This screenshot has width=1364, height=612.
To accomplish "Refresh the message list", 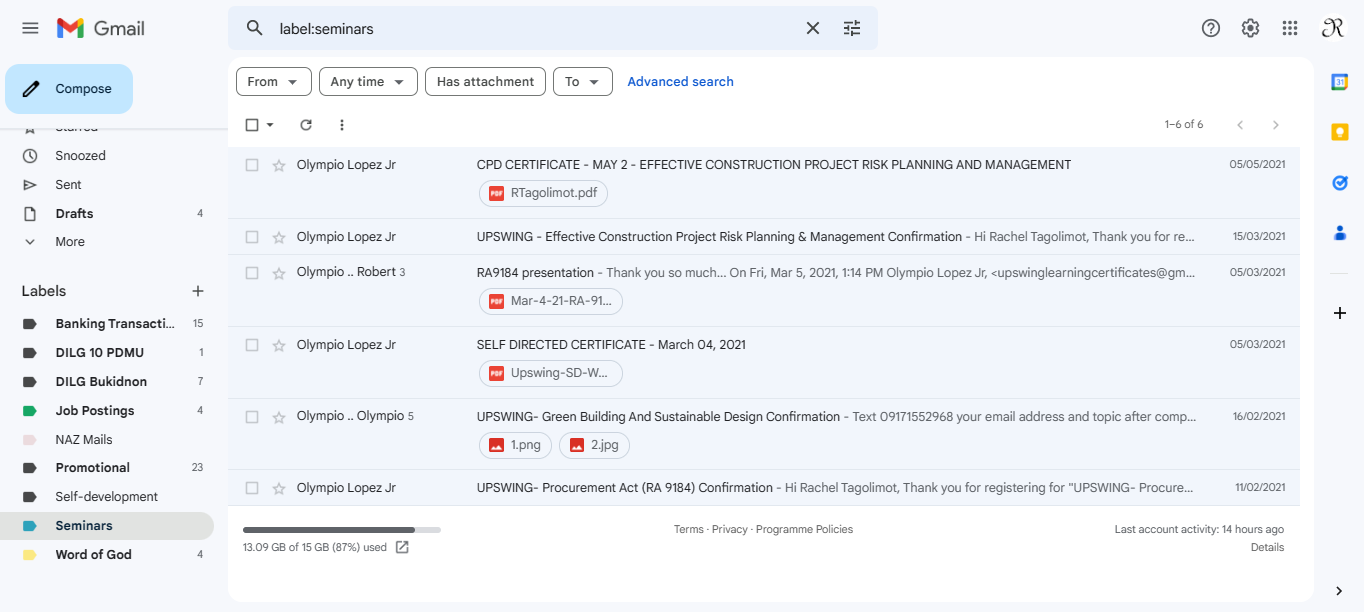I will click(306, 125).
